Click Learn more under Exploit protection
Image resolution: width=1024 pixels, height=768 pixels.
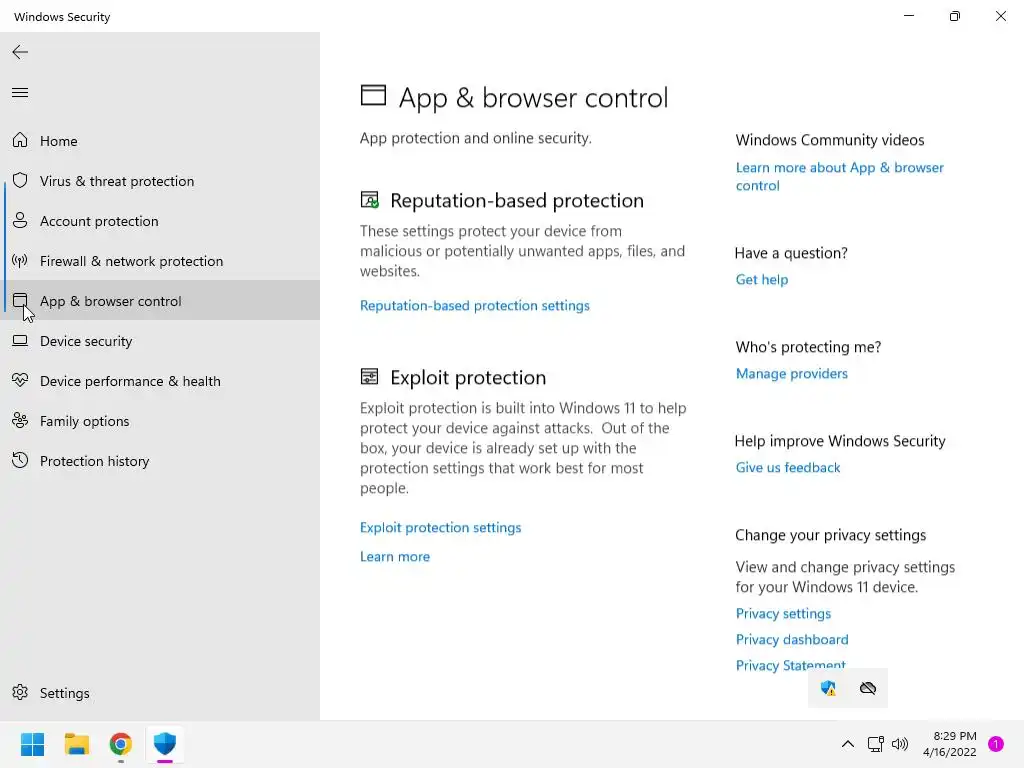pos(395,556)
